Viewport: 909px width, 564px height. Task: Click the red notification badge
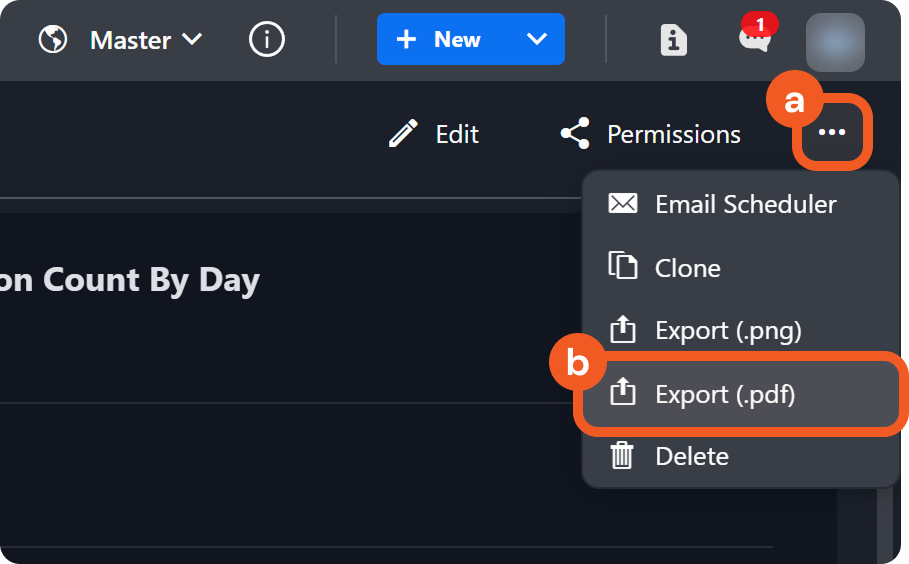click(x=761, y=24)
